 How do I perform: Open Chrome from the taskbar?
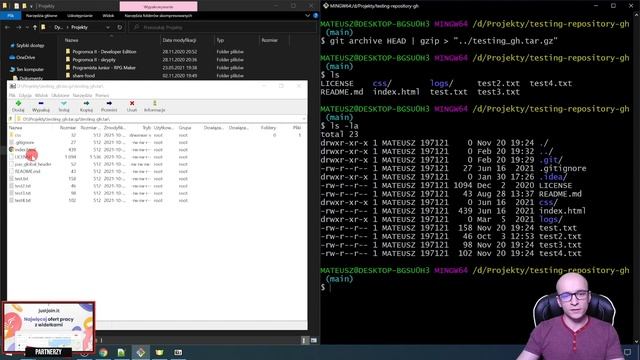click(x=103, y=352)
